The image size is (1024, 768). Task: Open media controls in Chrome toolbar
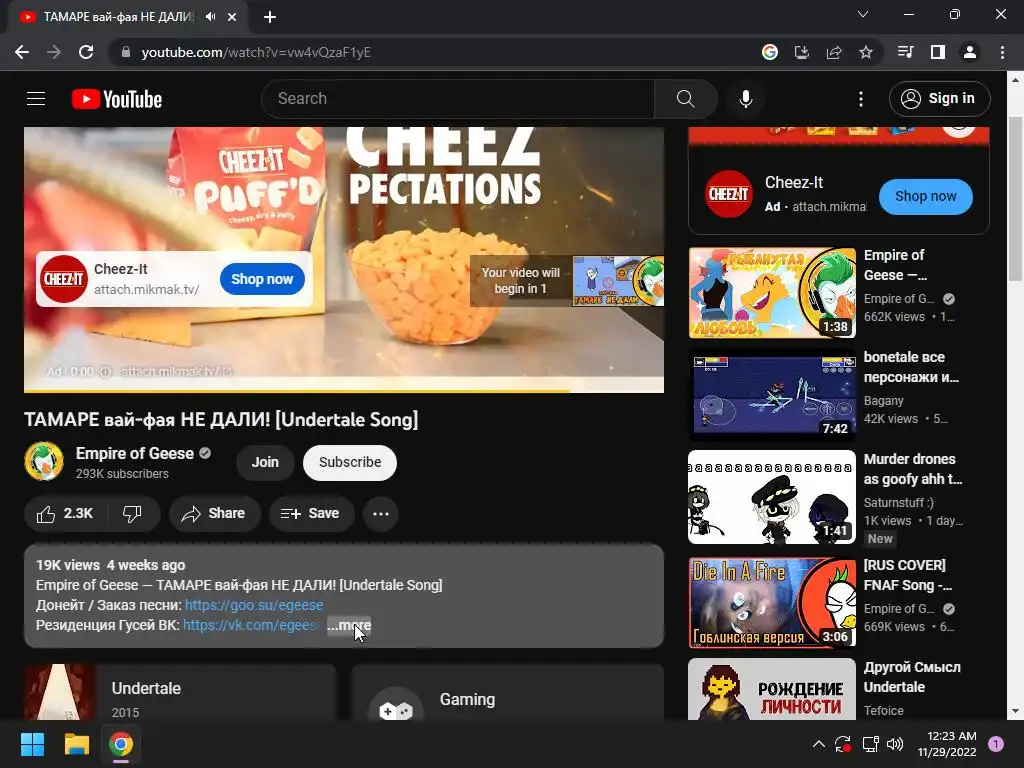coord(905,52)
